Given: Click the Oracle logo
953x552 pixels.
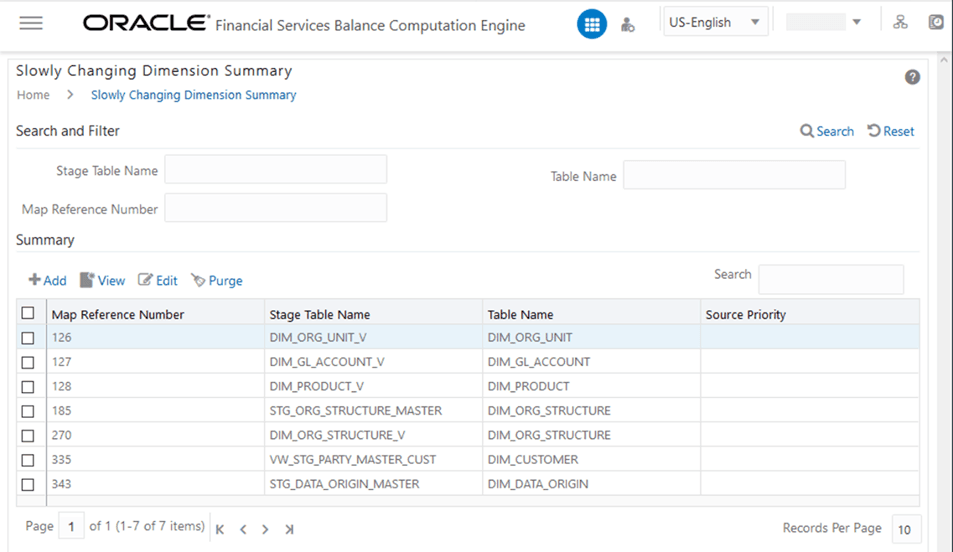Looking at the screenshot, I should tap(146, 23).
